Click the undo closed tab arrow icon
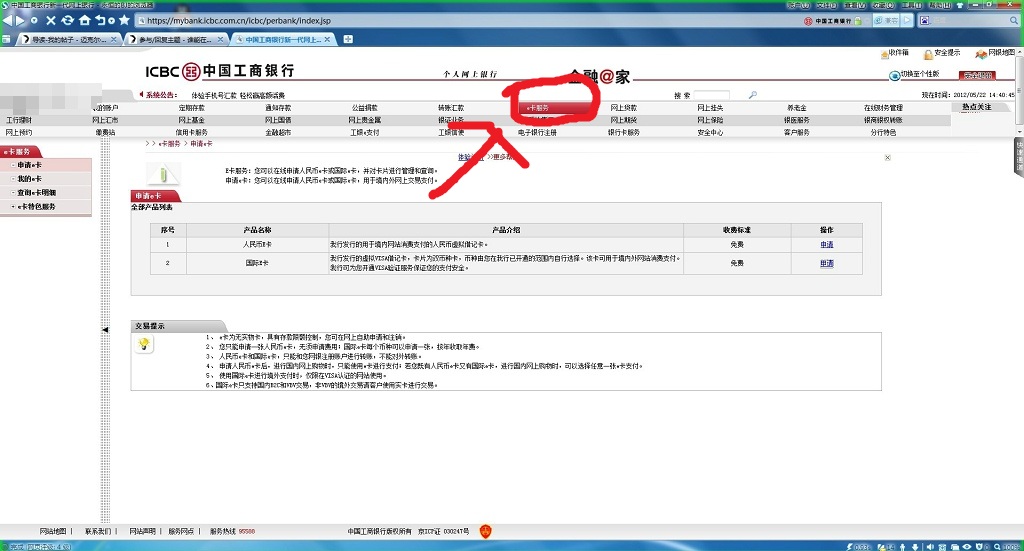Screen dimensions: 1024x551 [101, 20]
